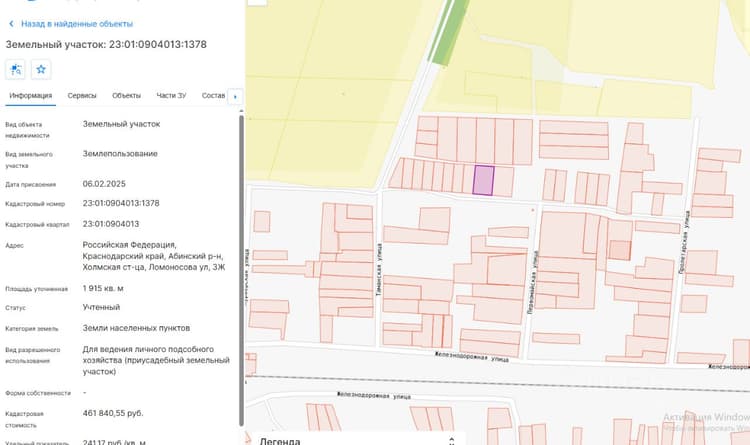Click the area value 1 915 кв. м
The image size is (750, 445).
(x=103, y=289)
